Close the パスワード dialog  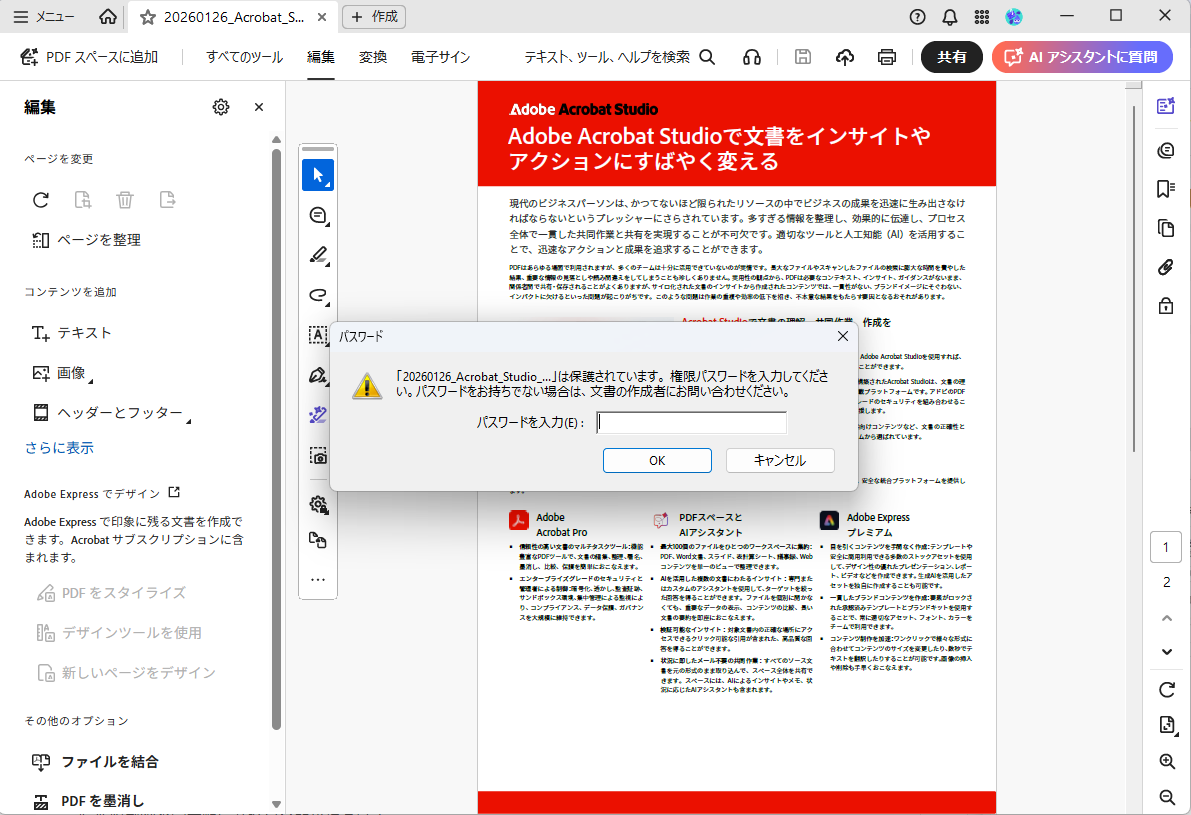click(842, 336)
